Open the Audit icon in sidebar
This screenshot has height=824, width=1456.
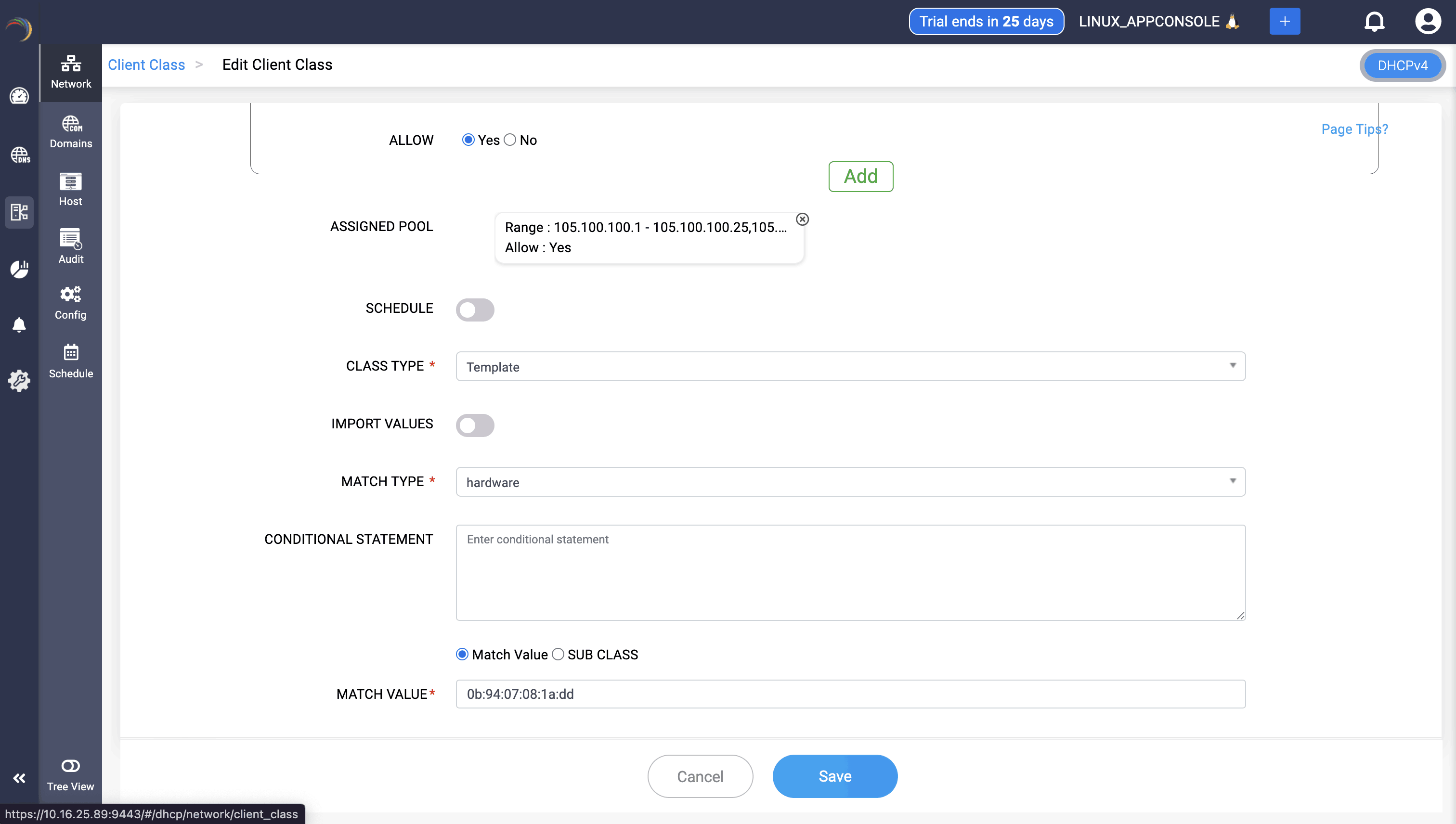click(x=71, y=246)
